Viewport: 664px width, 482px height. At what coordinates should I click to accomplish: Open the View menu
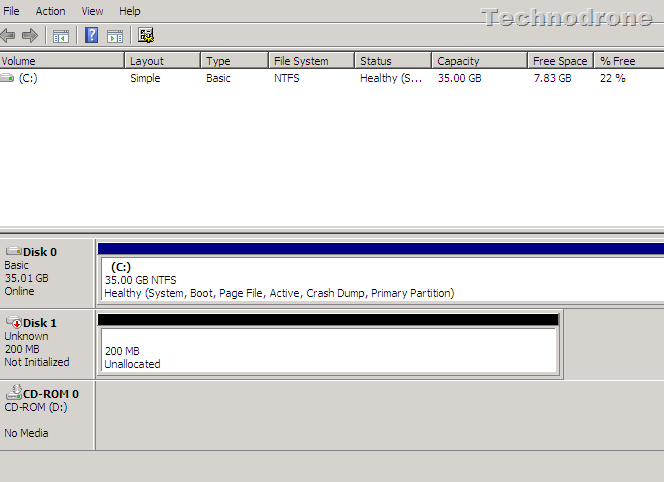[92, 11]
